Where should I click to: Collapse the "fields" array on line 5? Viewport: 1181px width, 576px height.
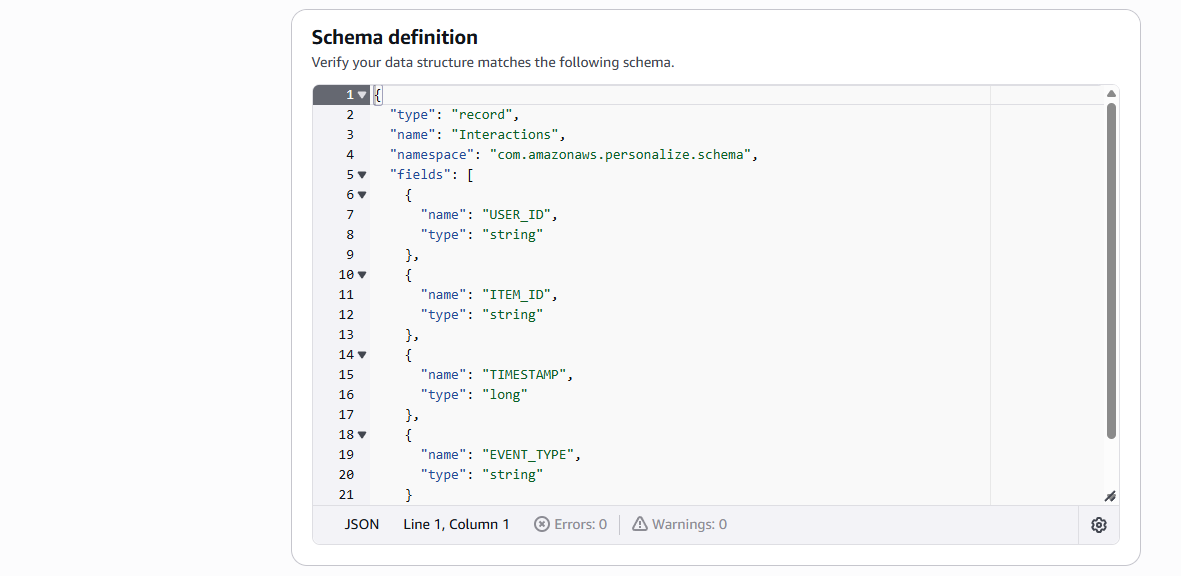coord(362,175)
